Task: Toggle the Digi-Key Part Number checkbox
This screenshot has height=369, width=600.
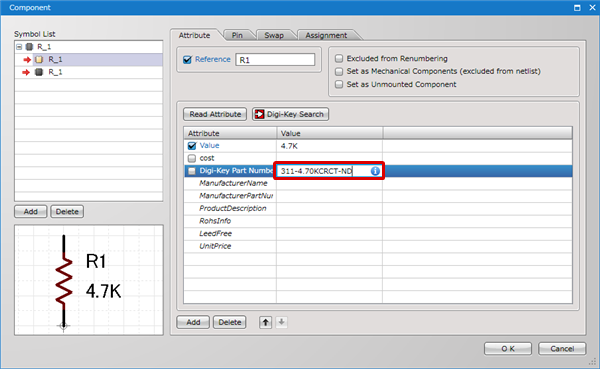Action: pyautogui.click(x=192, y=171)
